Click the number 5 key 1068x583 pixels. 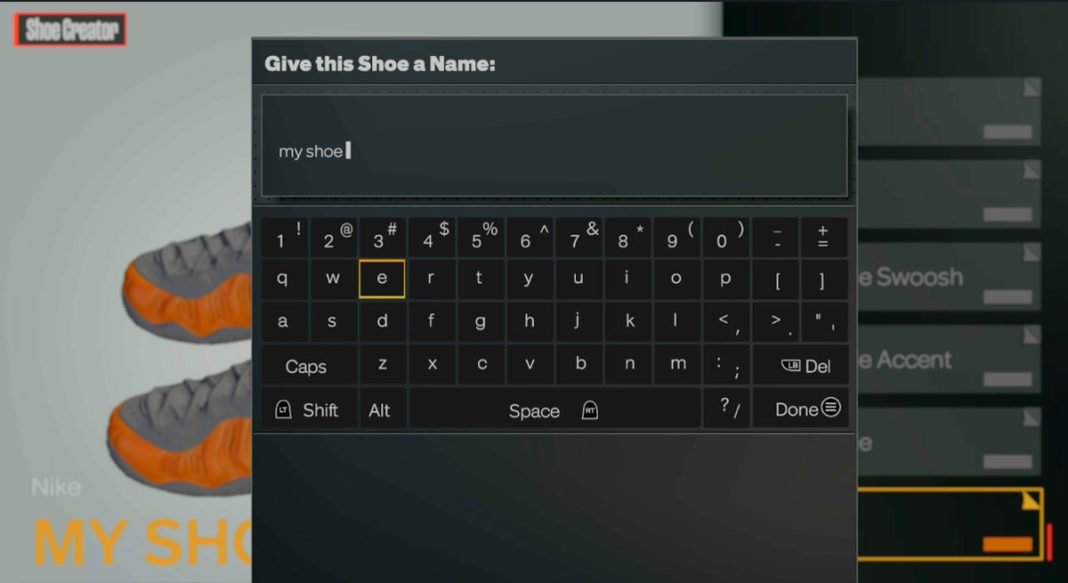(x=475, y=237)
